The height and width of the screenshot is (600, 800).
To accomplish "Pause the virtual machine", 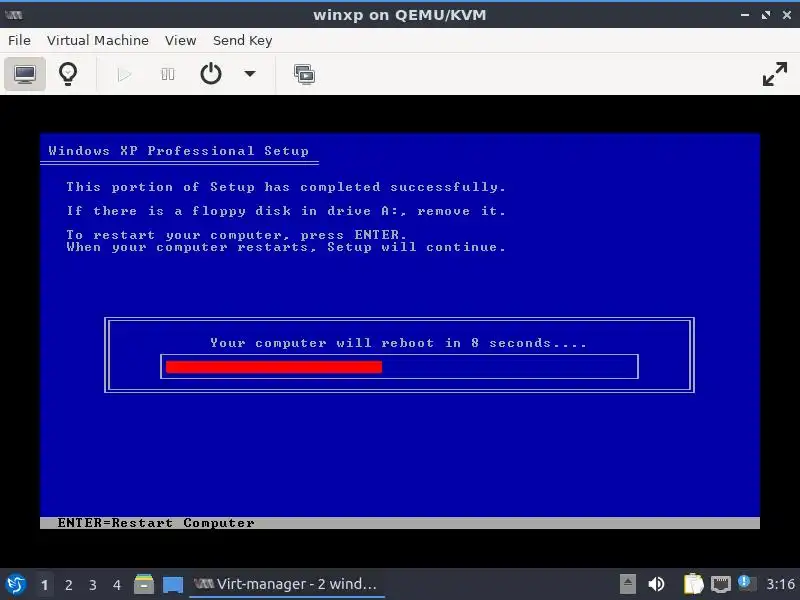I will (168, 74).
